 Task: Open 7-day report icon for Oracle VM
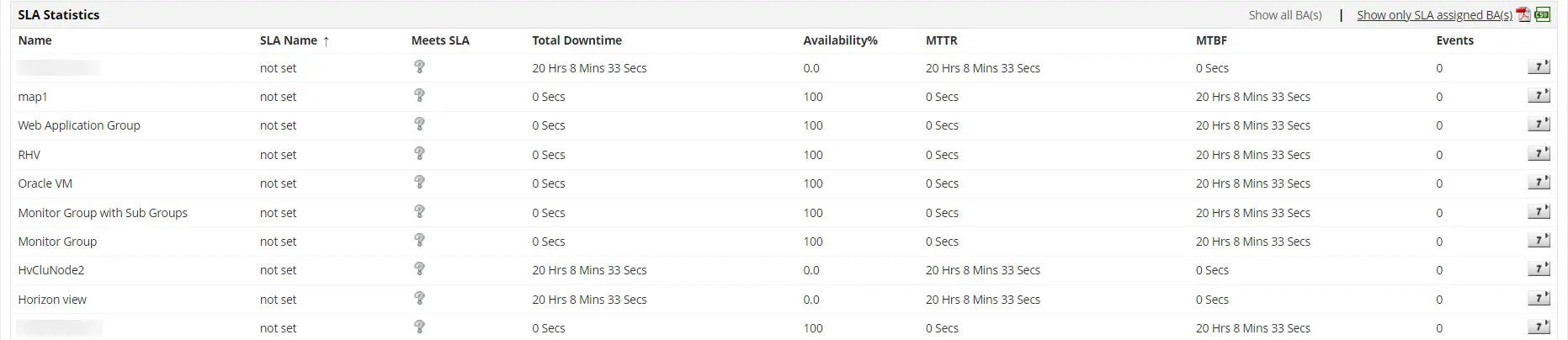(x=1539, y=183)
